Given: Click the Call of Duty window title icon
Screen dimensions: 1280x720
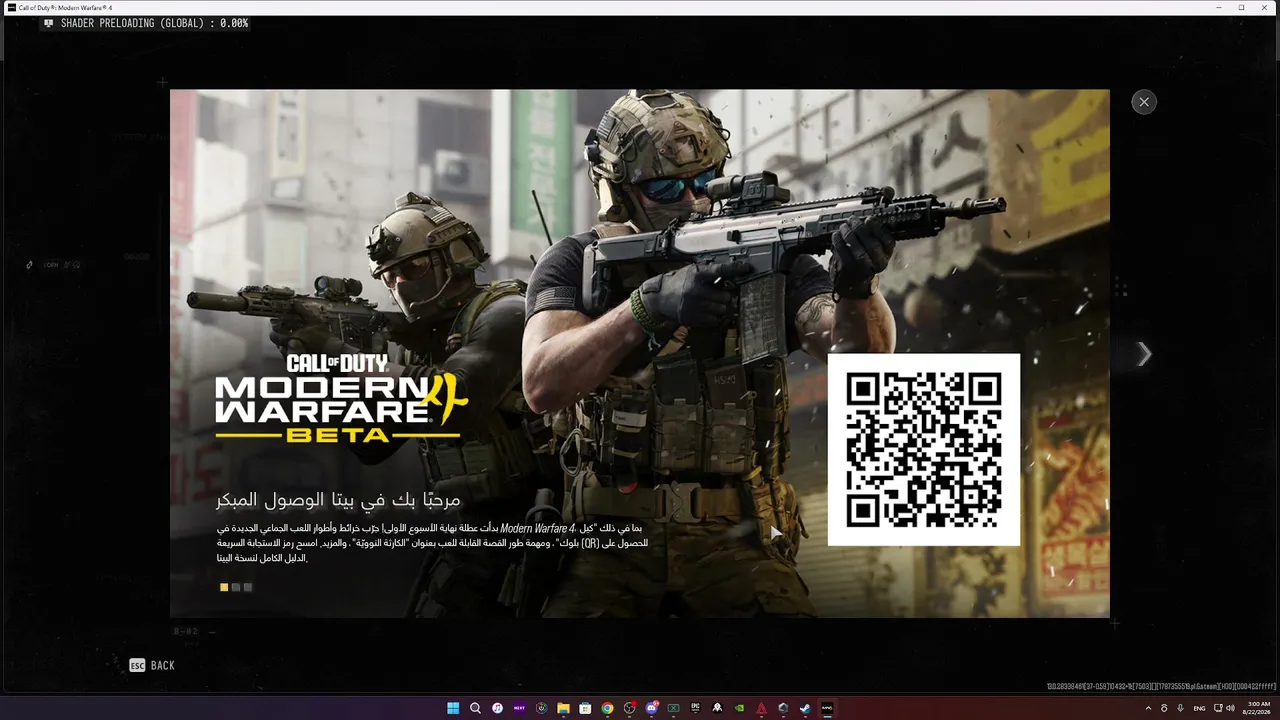Looking at the screenshot, I should [11, 7].
